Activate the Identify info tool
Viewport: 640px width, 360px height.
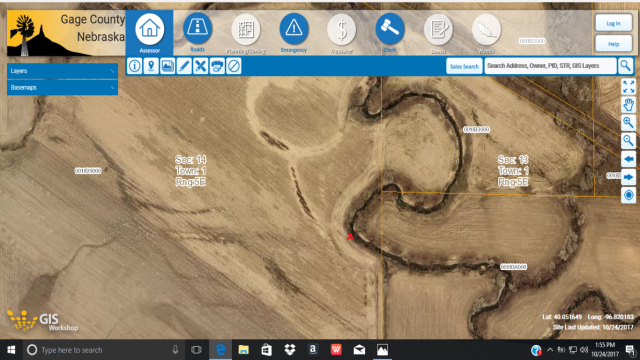134,66
